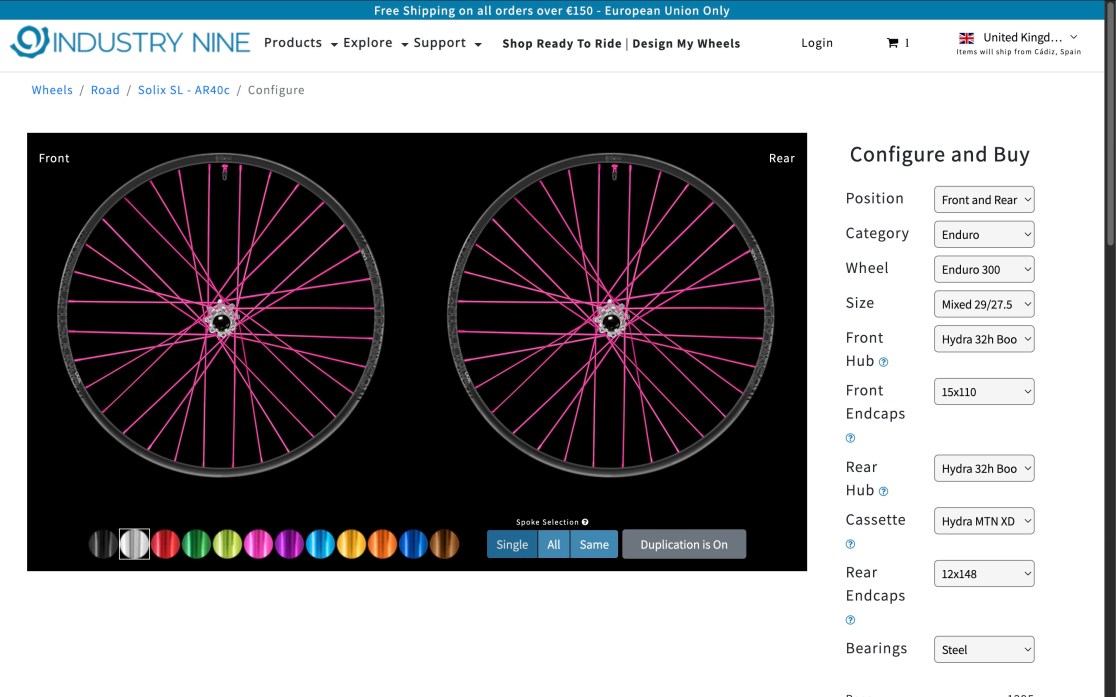Open the shopping cart icon
Viewport: 1116px width, 697px height.
pyautogui.click(x=892, y=43)
